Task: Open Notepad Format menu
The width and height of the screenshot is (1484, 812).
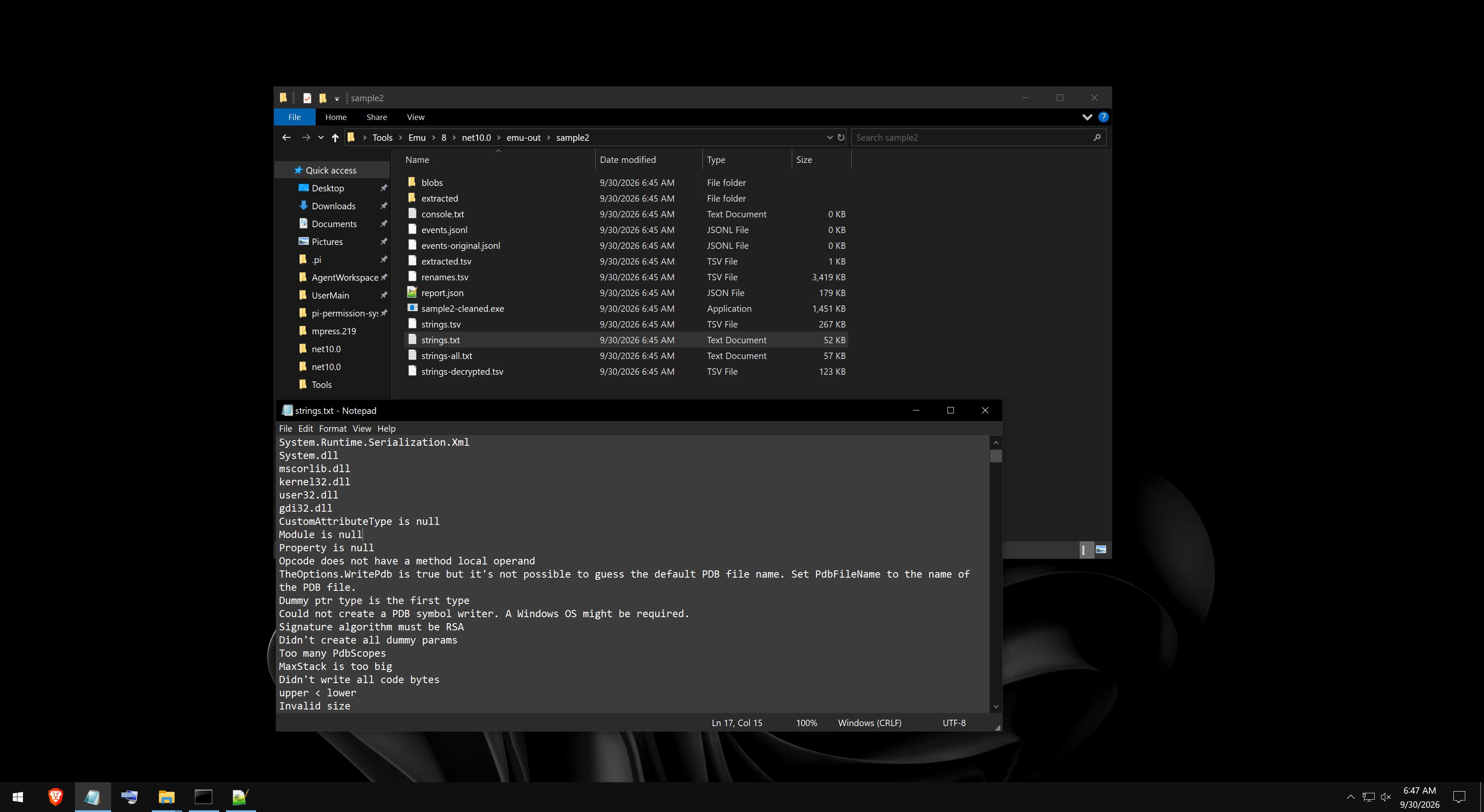Action: tap(332, 428)
